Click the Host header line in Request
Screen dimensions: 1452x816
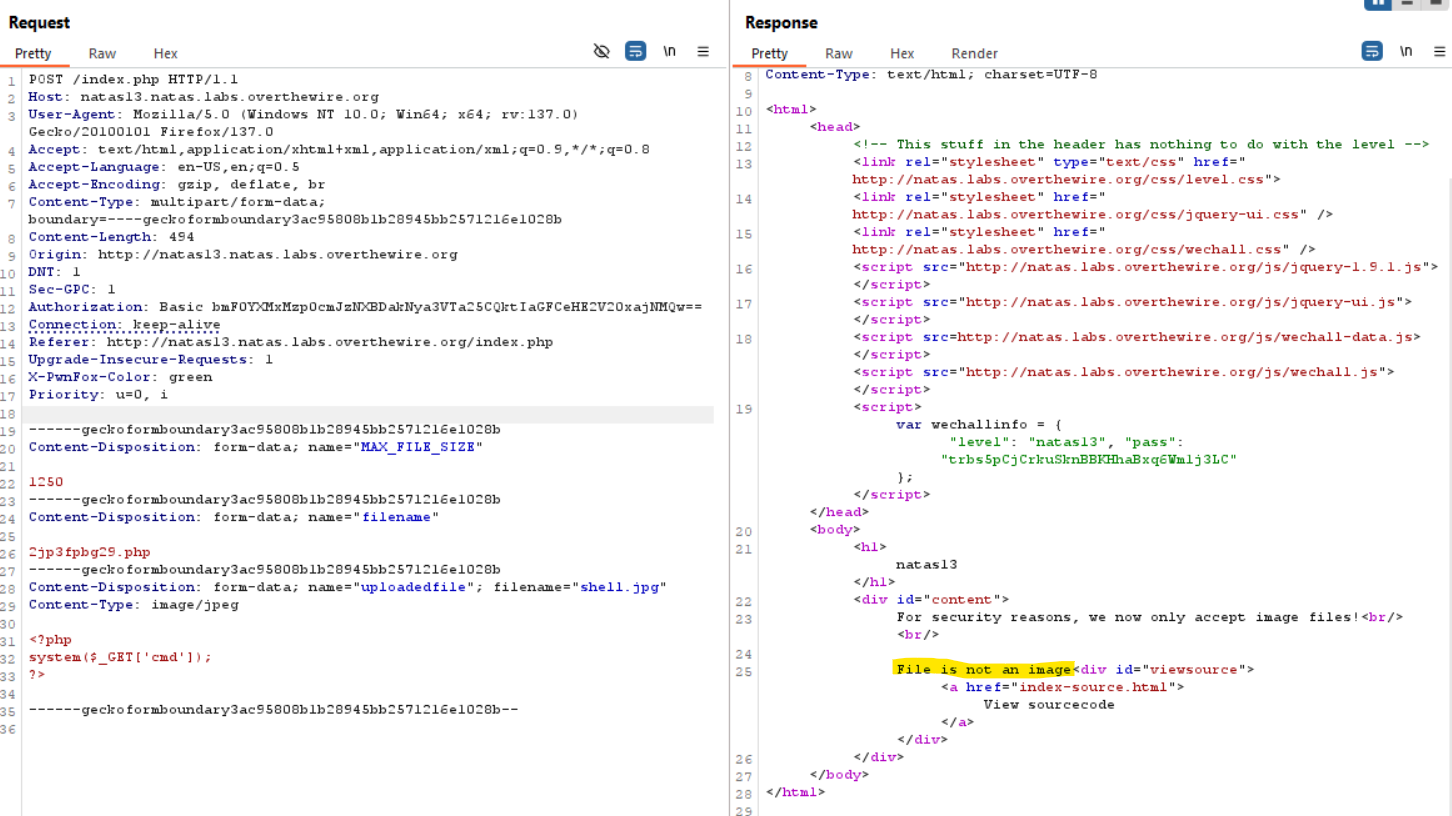coord(203,97)
